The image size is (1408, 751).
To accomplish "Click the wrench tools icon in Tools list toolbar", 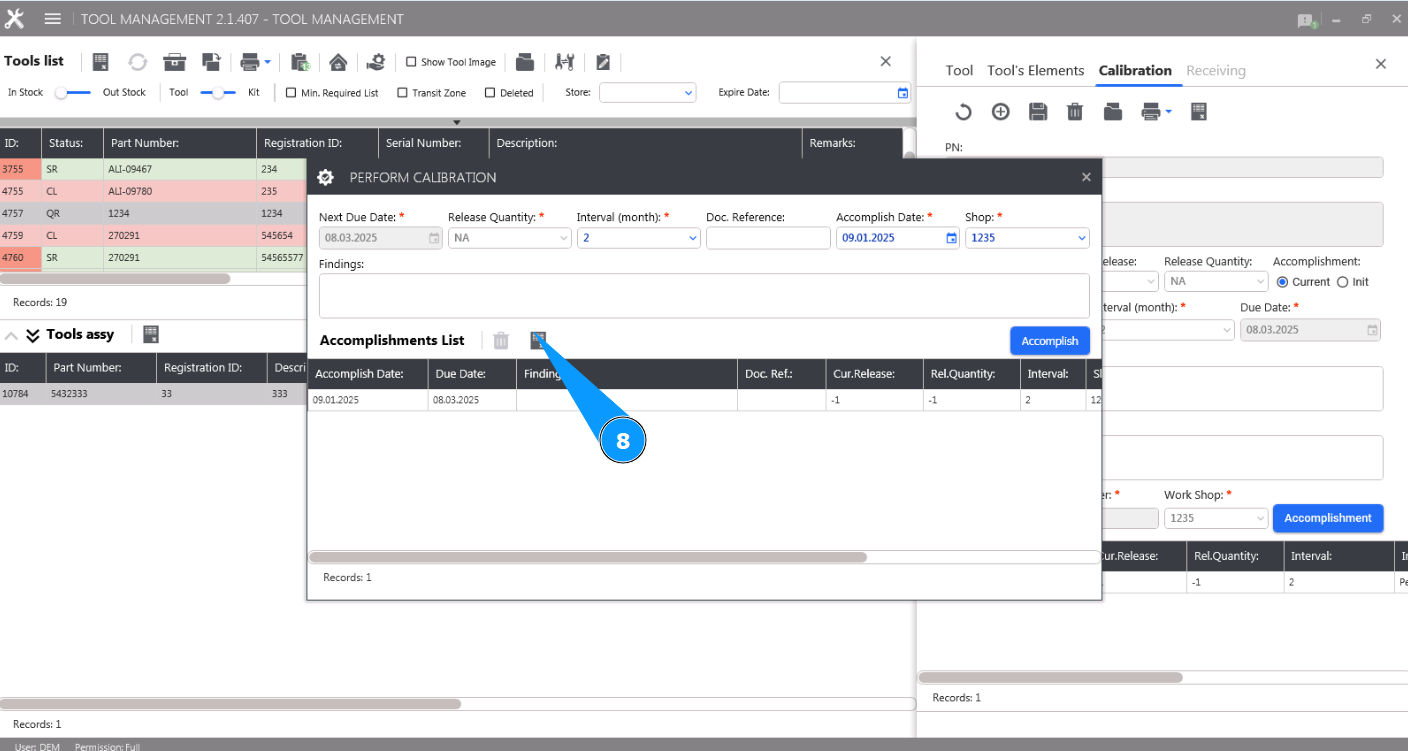I will [x=565, y=62].
